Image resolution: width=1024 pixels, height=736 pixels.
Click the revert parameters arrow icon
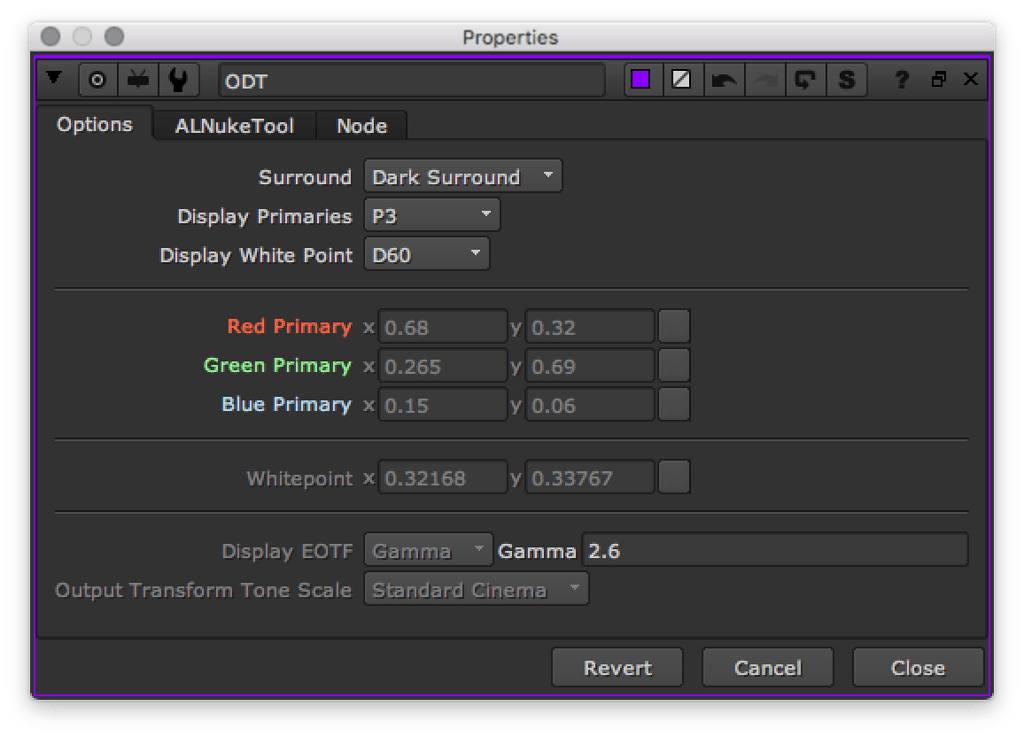pos(805,78)
